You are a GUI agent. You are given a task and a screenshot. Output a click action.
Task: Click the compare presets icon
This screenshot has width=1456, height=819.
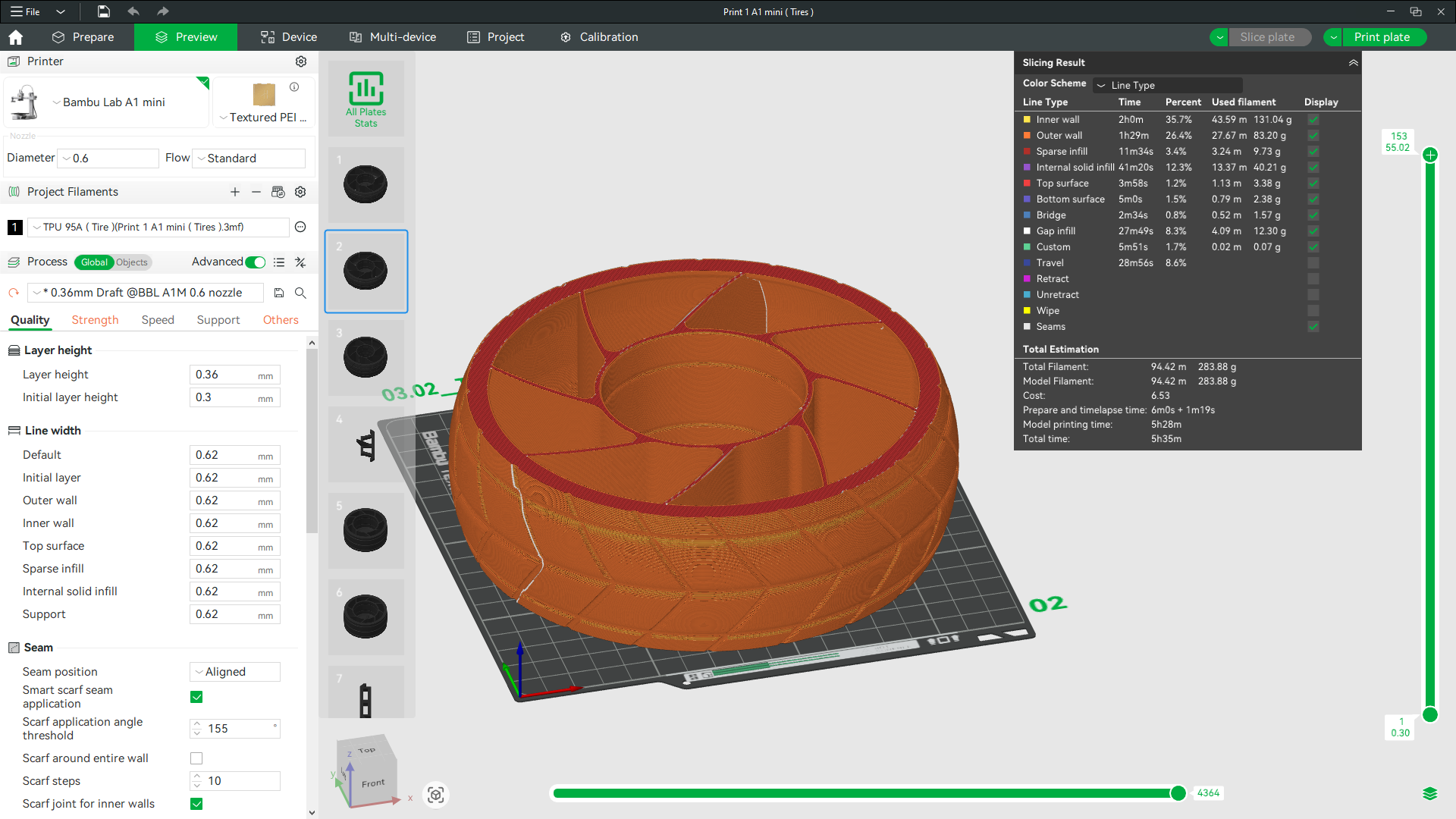[x=300, y=262]
